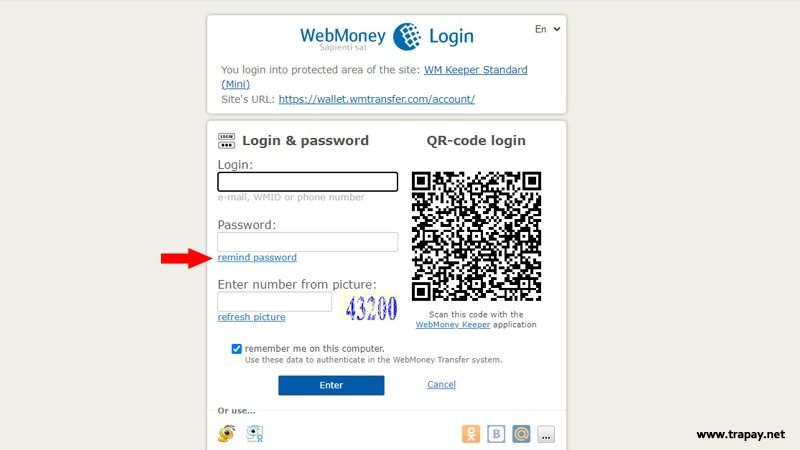
Task: Click the login and password keypad icon
Action: (x=227, y=141)
